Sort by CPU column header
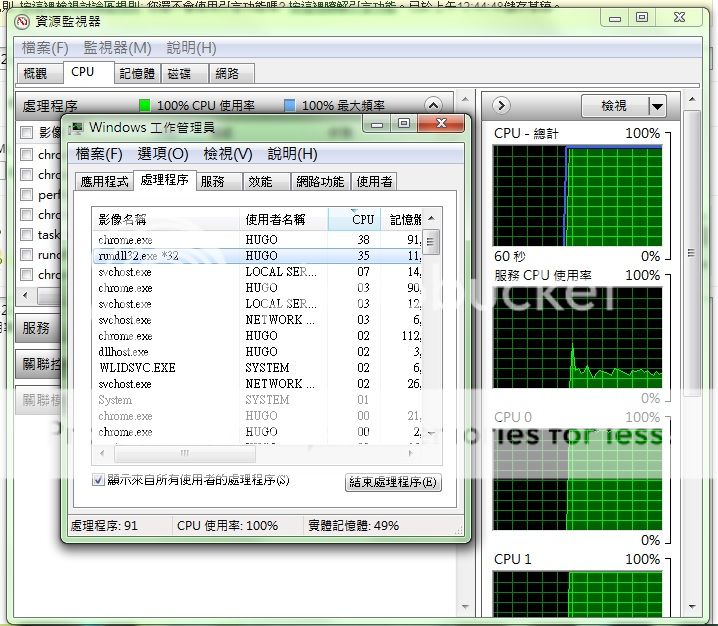 click(354, 219)
